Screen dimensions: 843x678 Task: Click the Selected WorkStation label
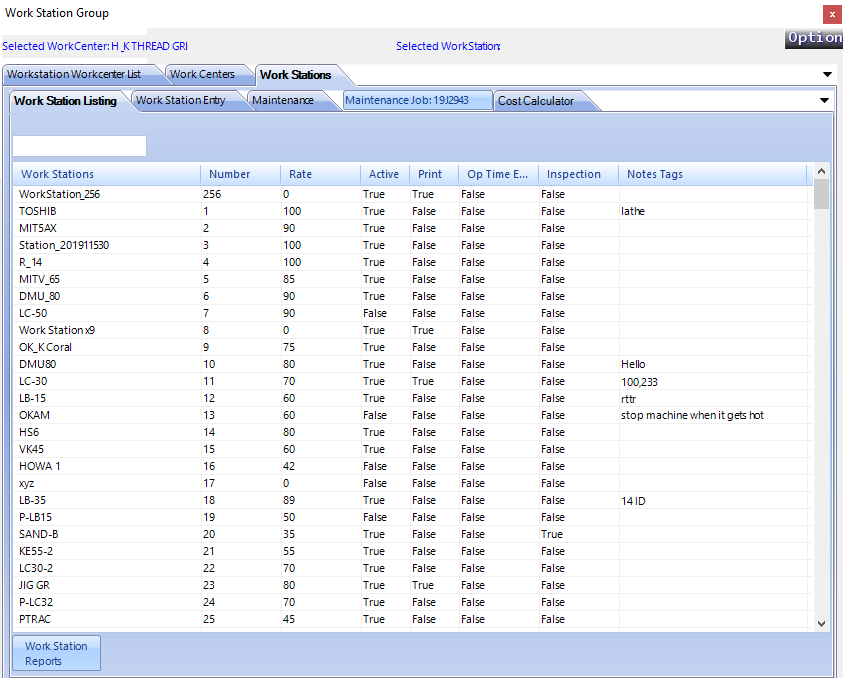[448, 46]
